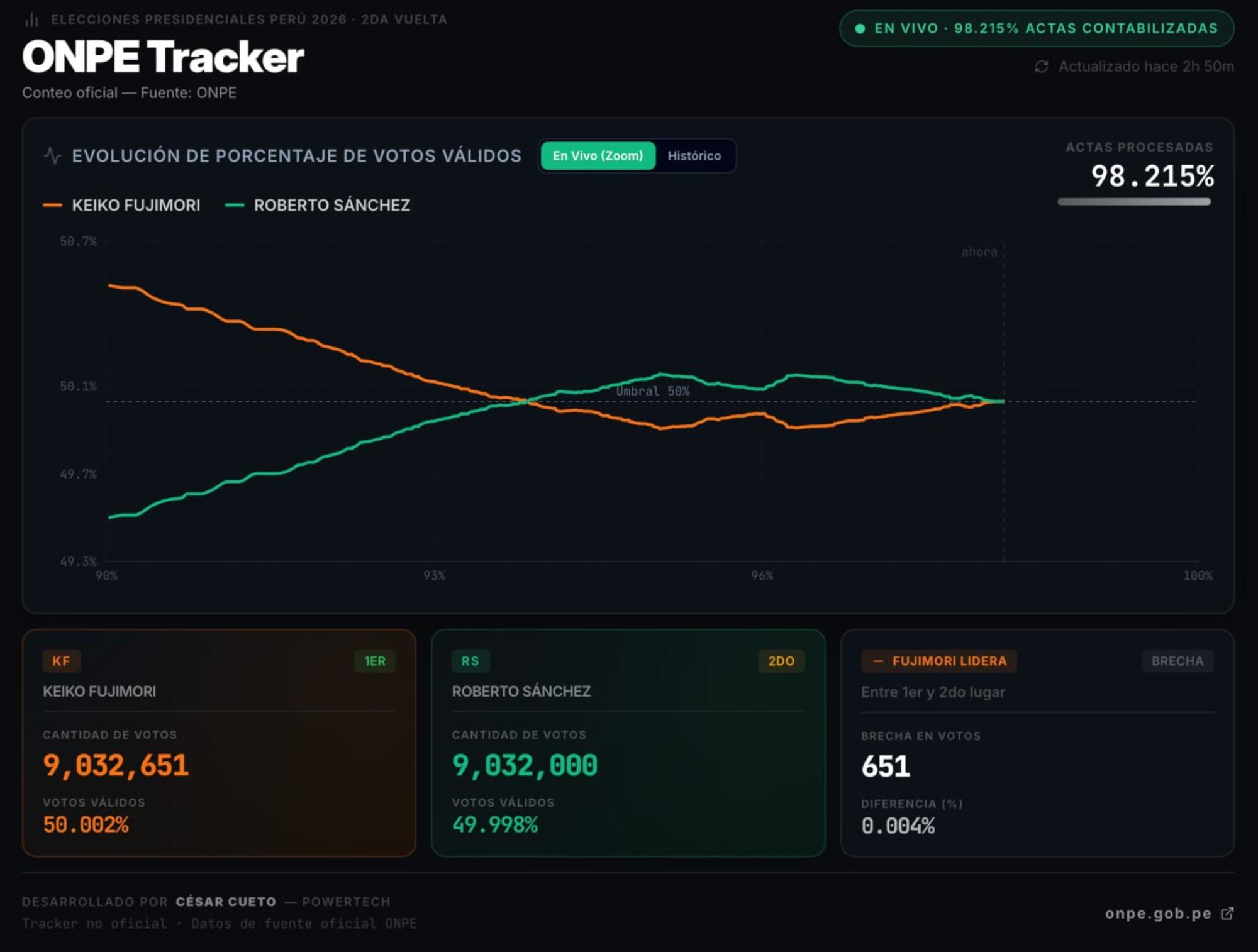
Task: Click the 'ahora' marker on chart
Action: [979, 252]
